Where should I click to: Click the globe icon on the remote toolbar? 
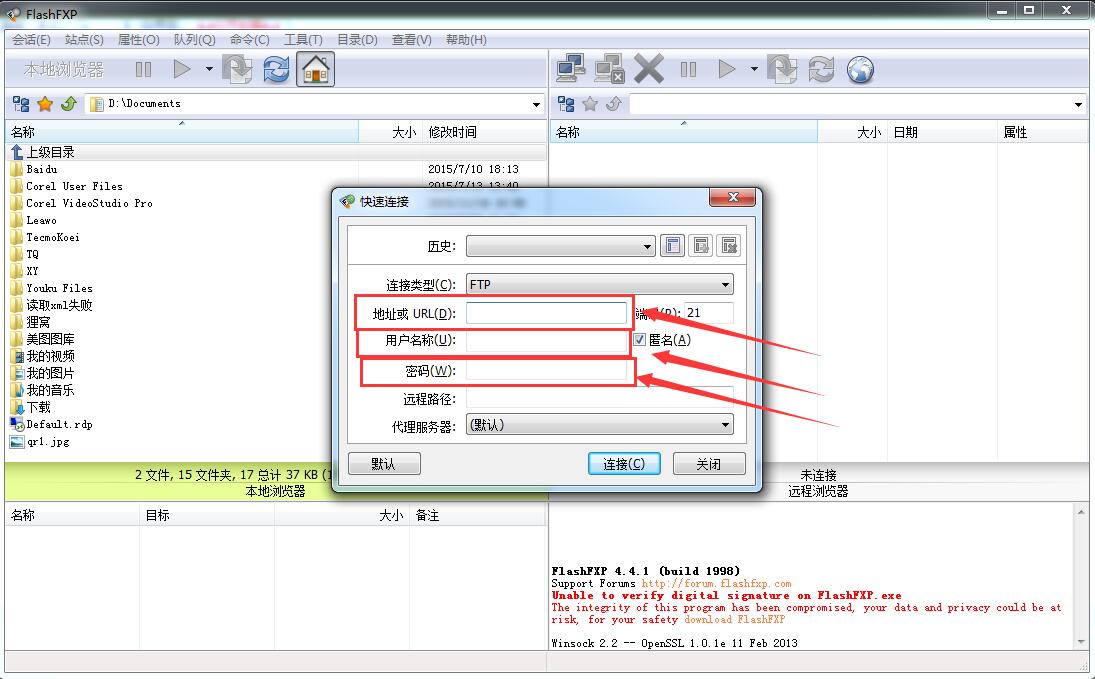click(859, 69)
